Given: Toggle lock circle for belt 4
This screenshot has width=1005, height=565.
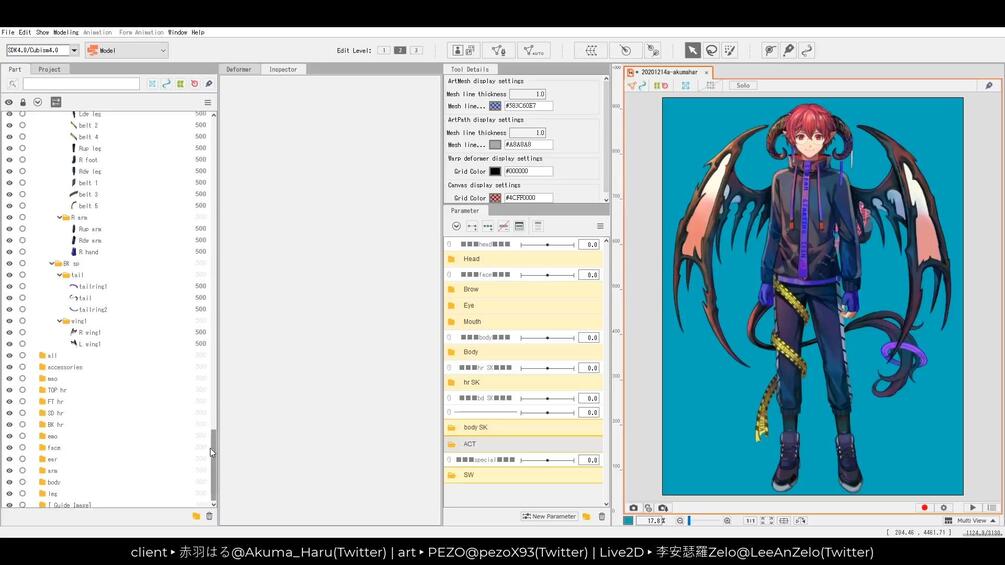Looking at the screenshot, I should pos(22,136).
